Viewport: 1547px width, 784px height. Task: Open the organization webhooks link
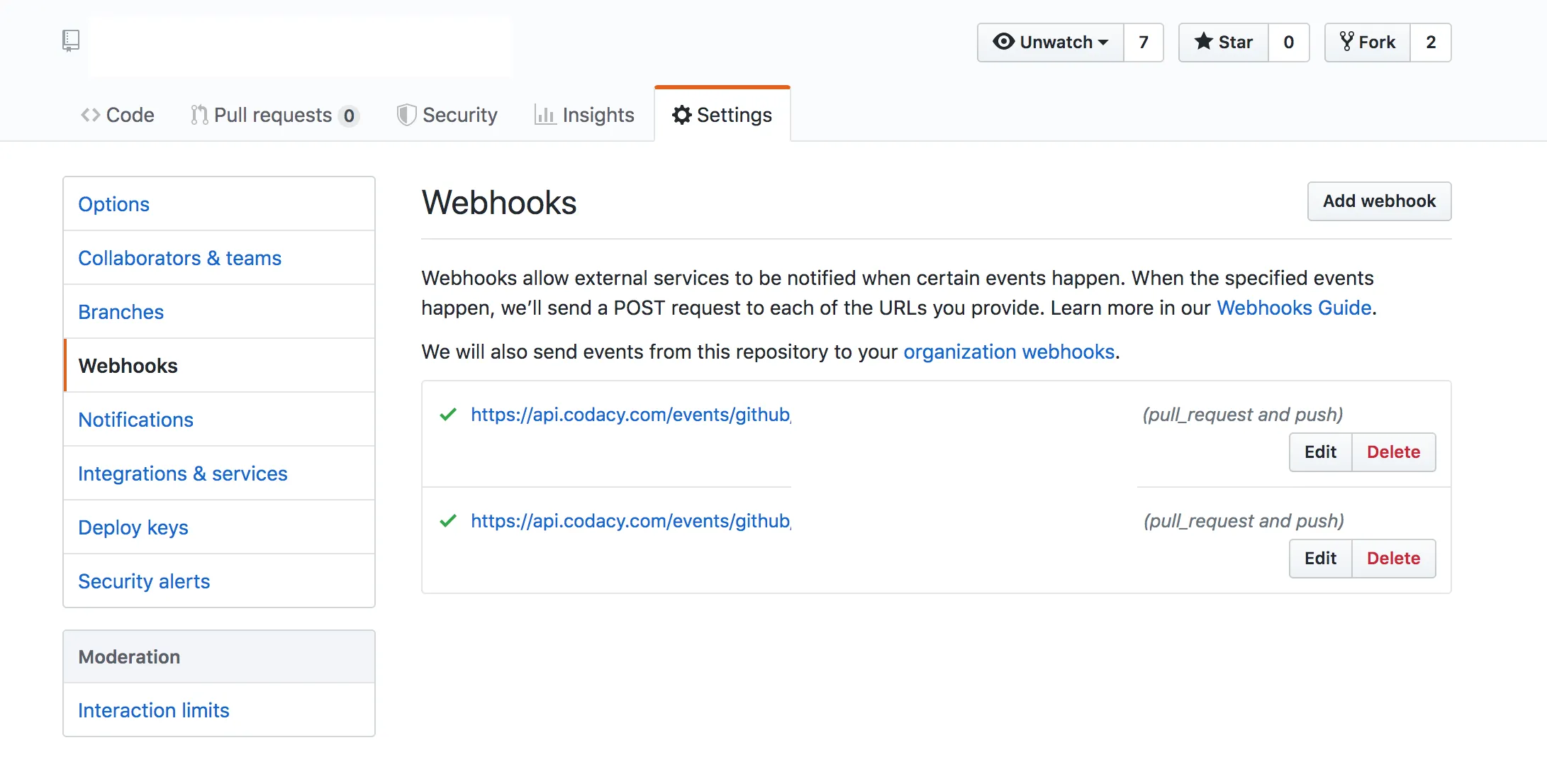point(1008,352)
